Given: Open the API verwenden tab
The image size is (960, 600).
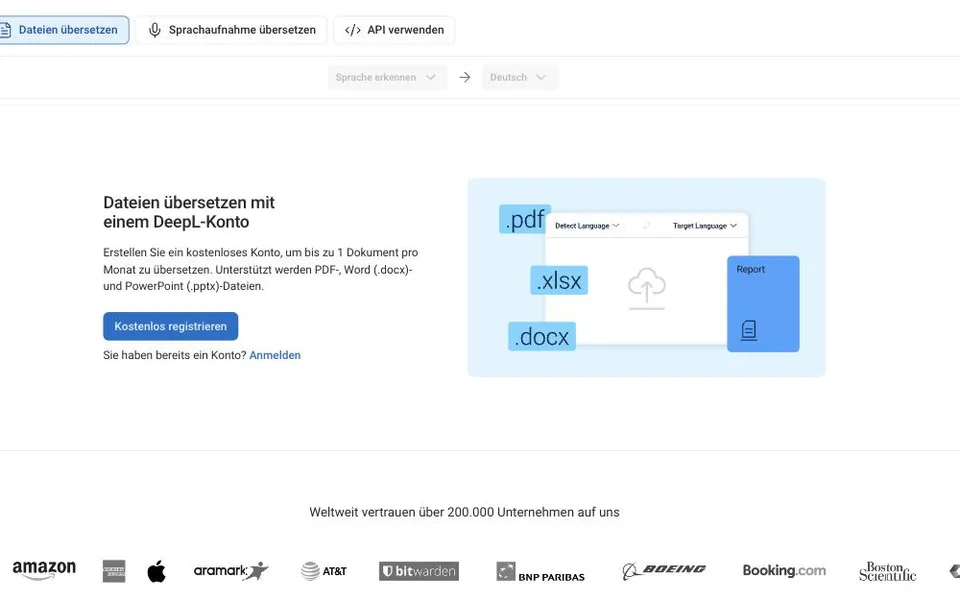Looking at the screenshot, I should (394, 30).
